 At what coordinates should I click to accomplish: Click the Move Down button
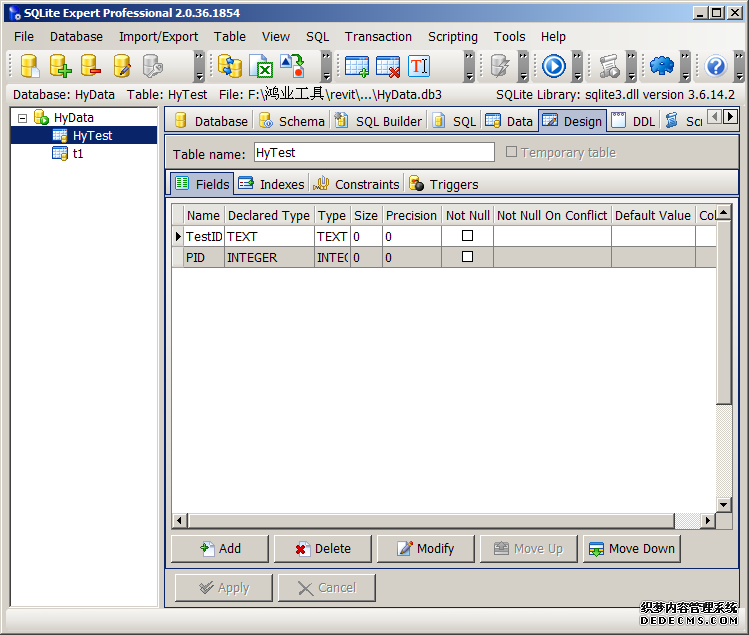[631, 548]
